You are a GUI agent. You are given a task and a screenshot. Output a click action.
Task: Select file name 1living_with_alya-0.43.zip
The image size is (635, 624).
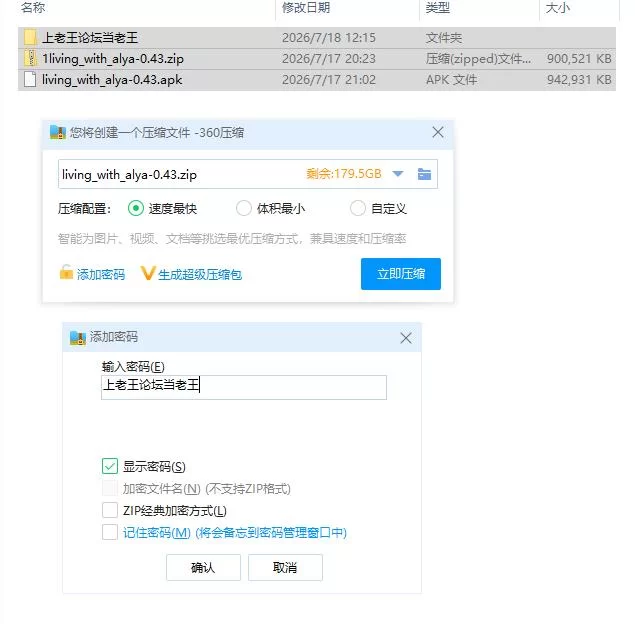pyautogui.click(x=113, y=59)
